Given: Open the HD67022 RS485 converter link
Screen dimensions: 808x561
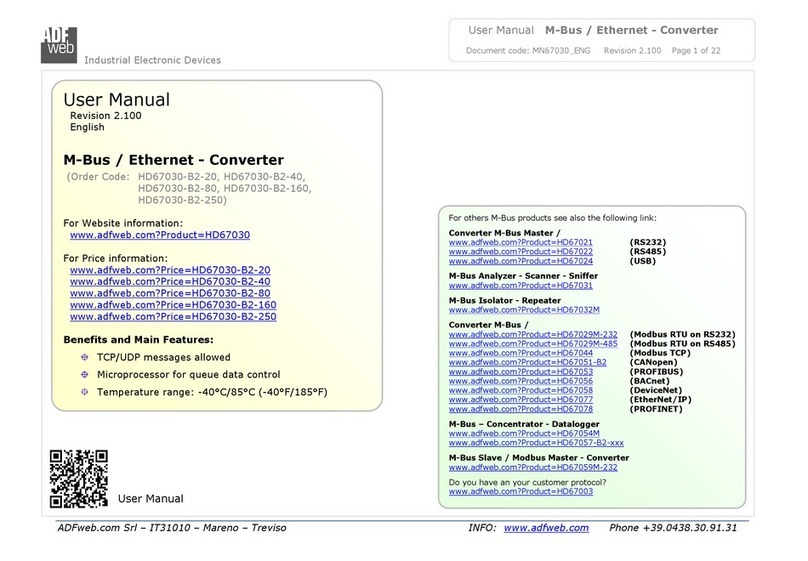Looking at the screenshot, I should (x=520, y=251).
